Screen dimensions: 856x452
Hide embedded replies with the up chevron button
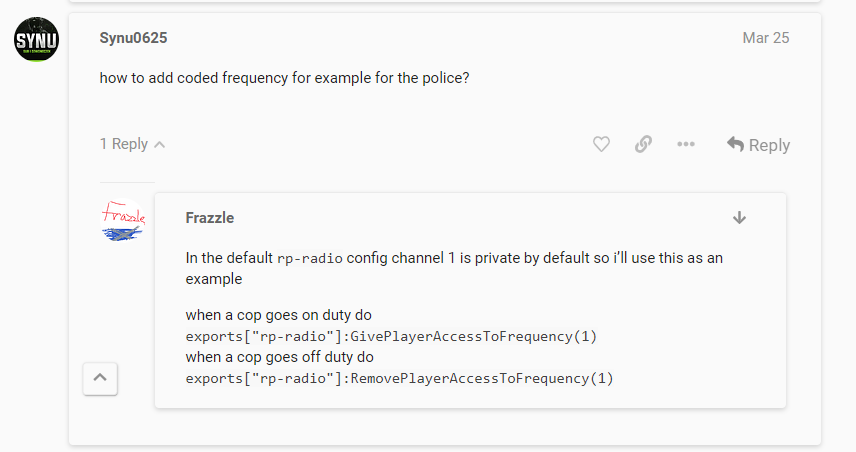click(102, 378)
